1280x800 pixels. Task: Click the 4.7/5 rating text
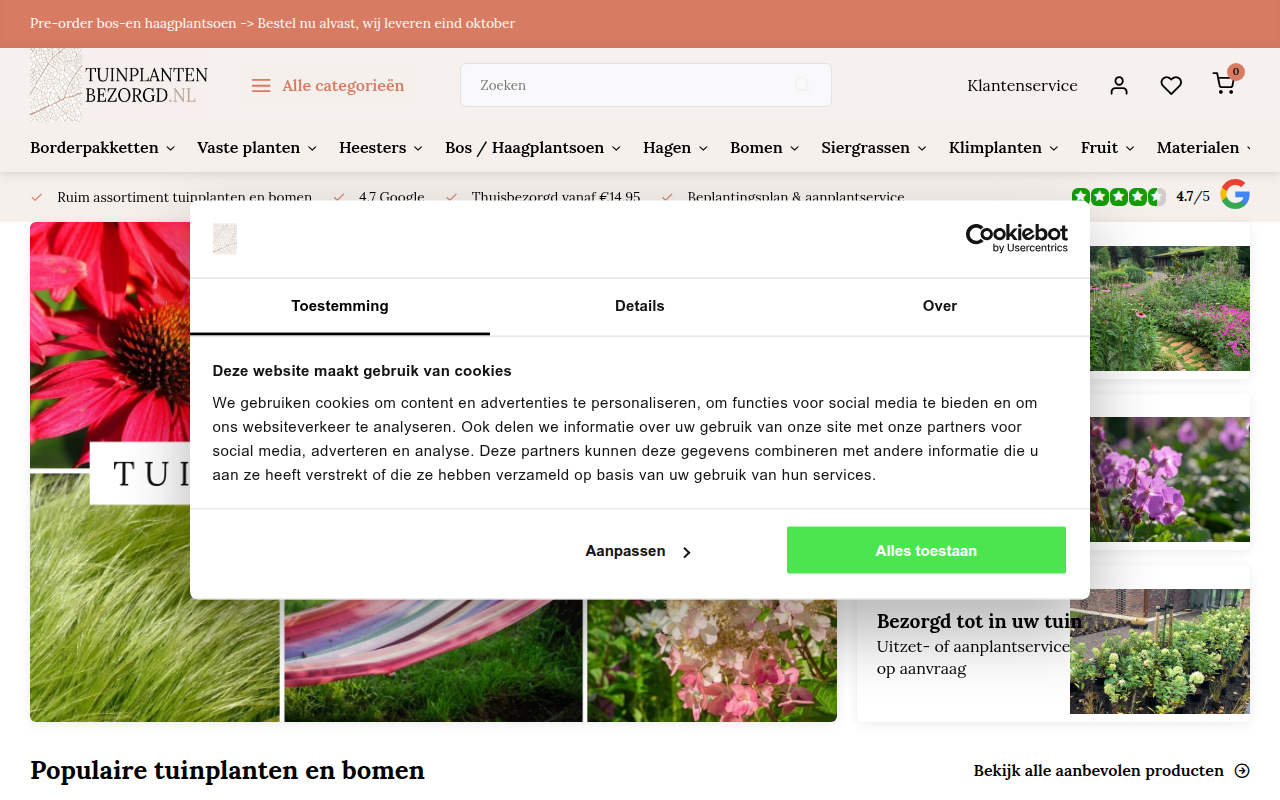click(x=1193, y=197)
